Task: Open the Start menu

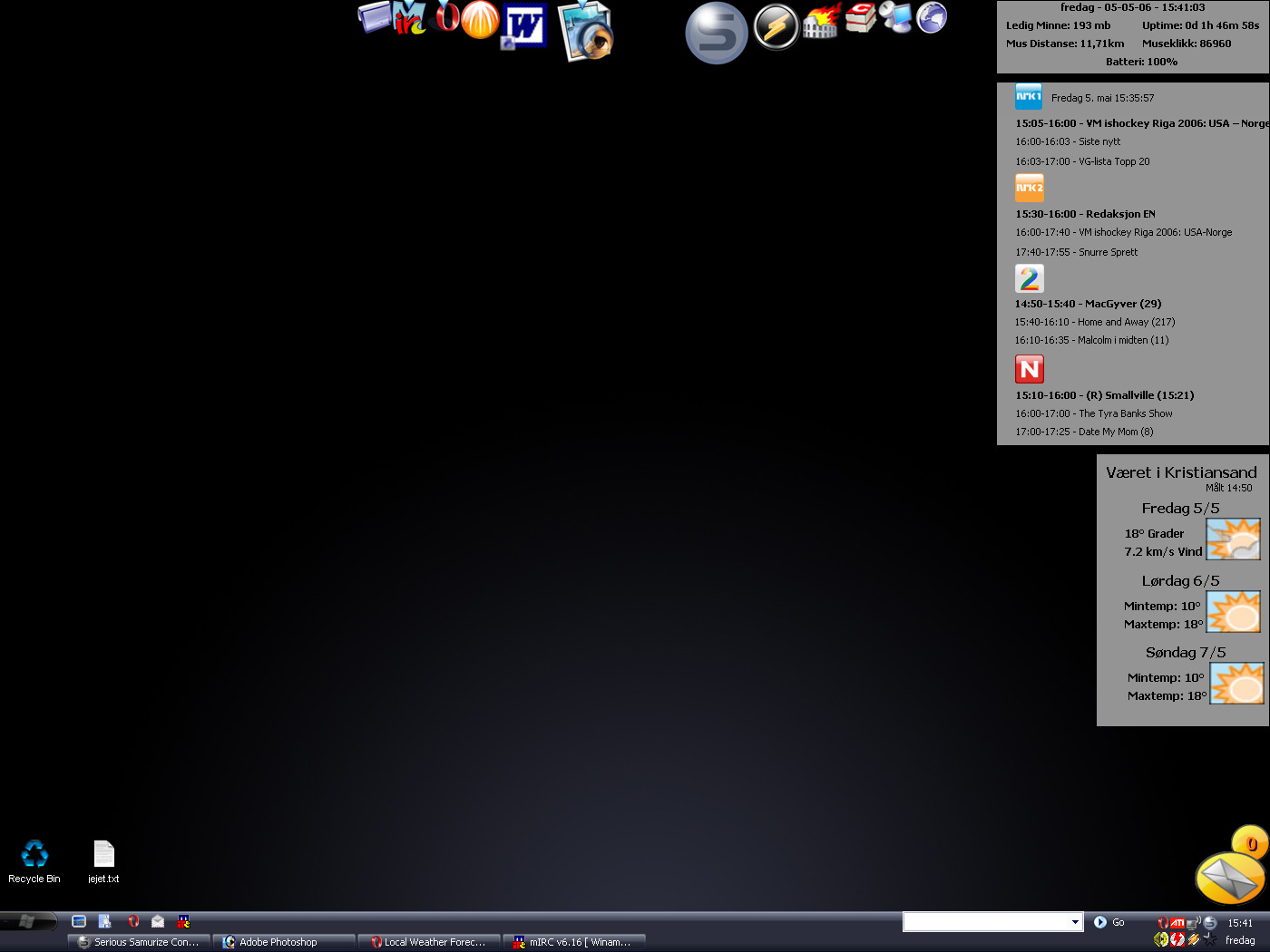Action: tap(29, 922)
